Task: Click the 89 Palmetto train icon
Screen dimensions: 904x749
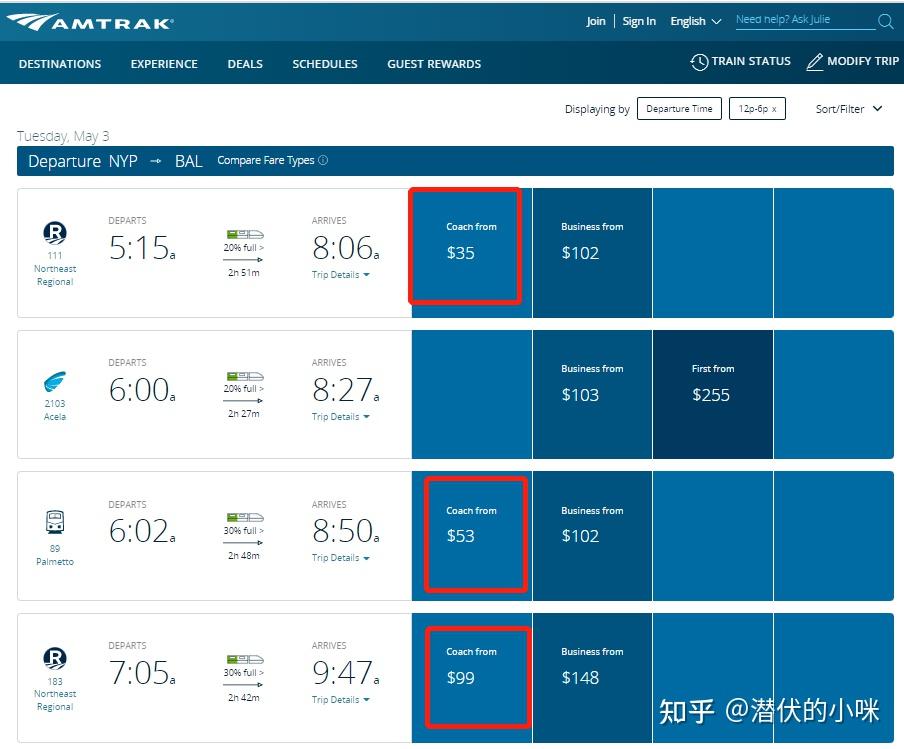Action: point(55,522)
